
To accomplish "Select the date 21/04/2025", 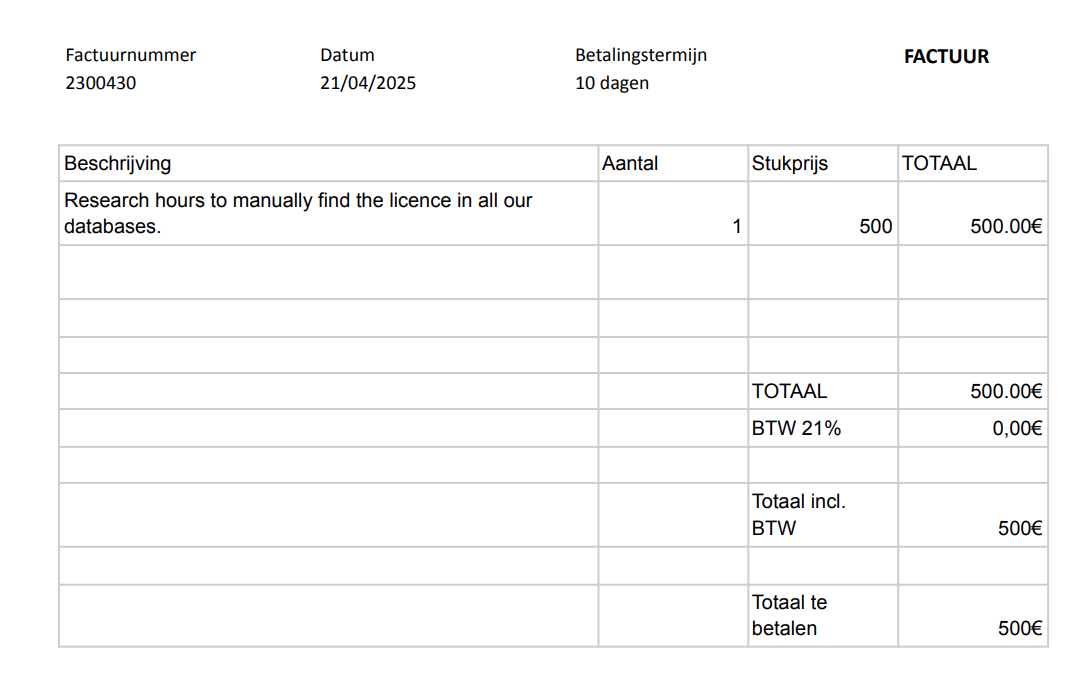I will (x=367, y=83).
